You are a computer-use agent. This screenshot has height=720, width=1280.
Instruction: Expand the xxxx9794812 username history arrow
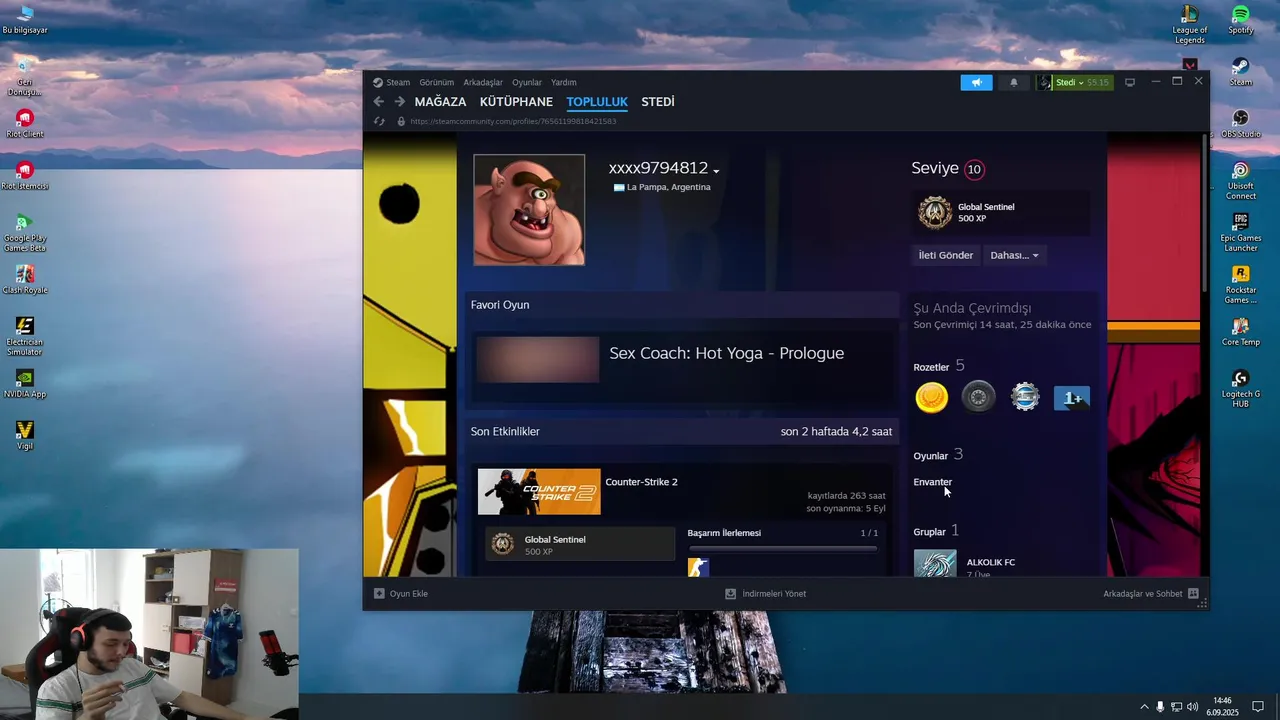point(716,171)
